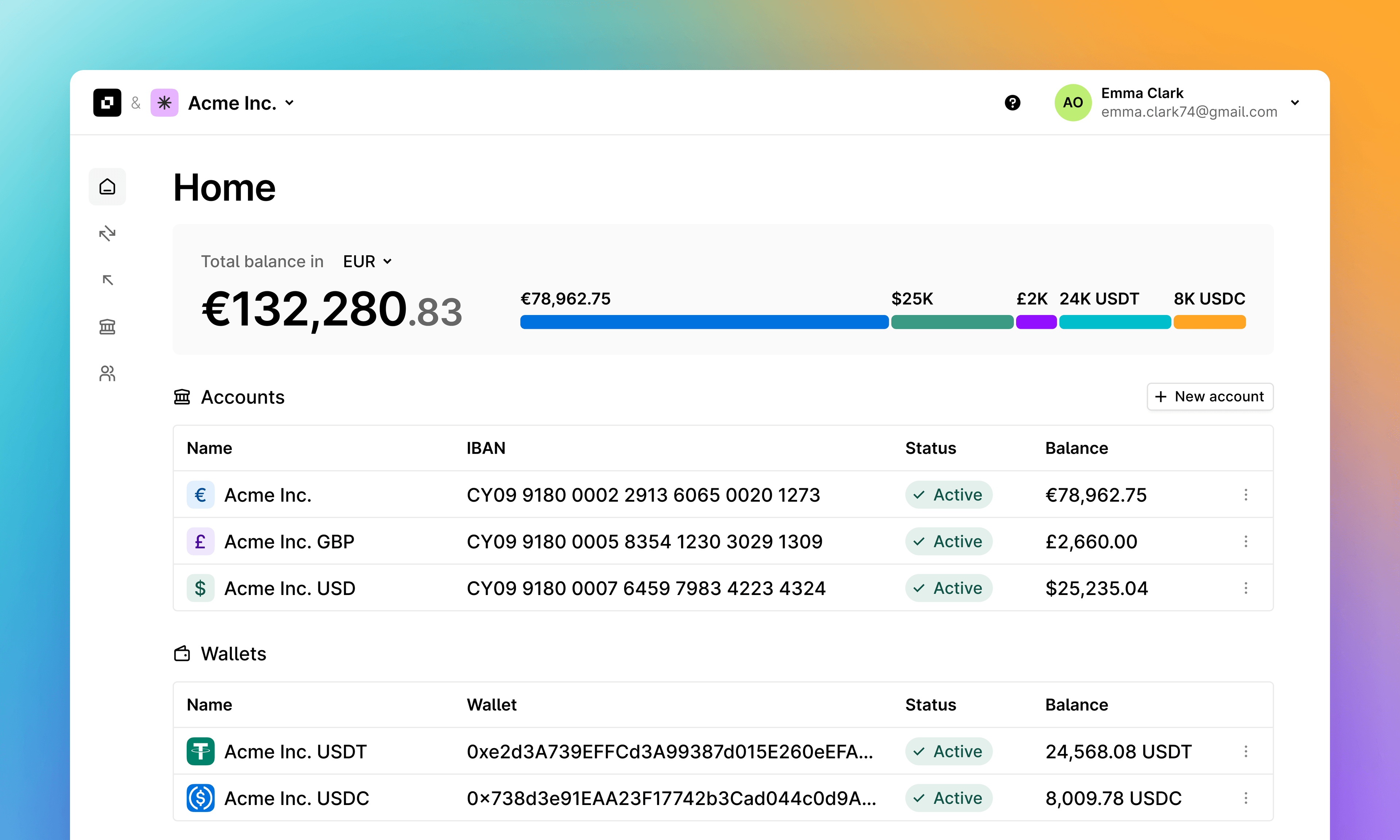The height and width of the screenshot is (840, 1400).
Task: Open the transfers arrows sidebar icon
Action: tap(107, 233)
